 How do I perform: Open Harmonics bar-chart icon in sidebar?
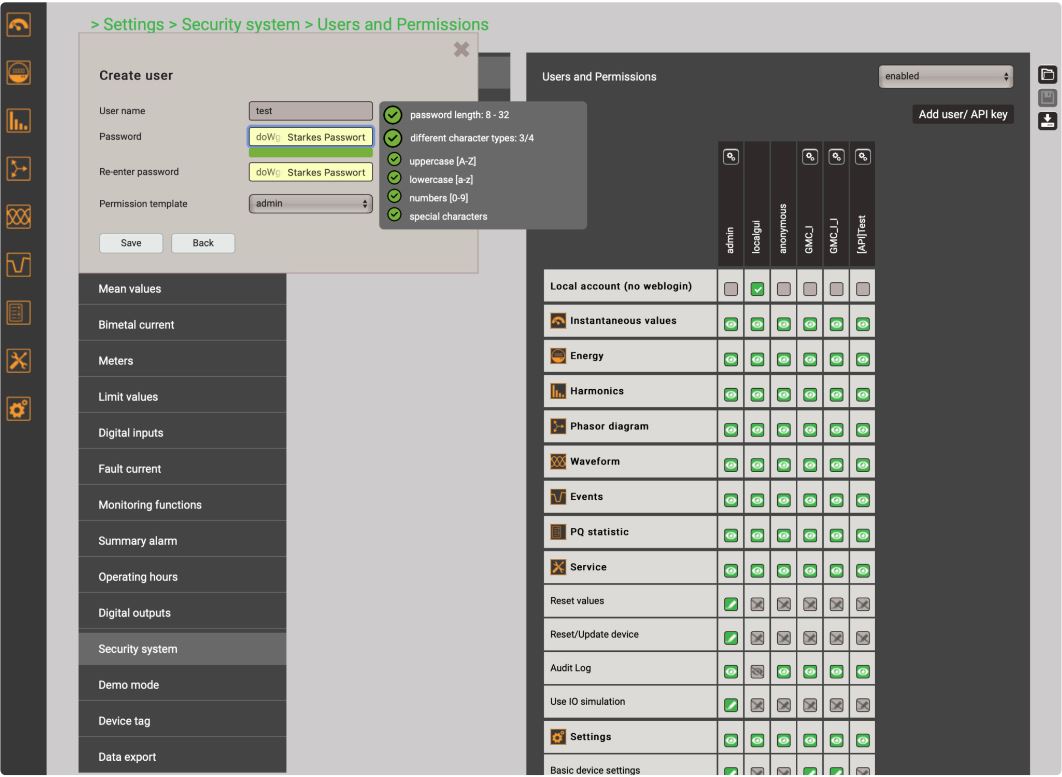(18, 121)
